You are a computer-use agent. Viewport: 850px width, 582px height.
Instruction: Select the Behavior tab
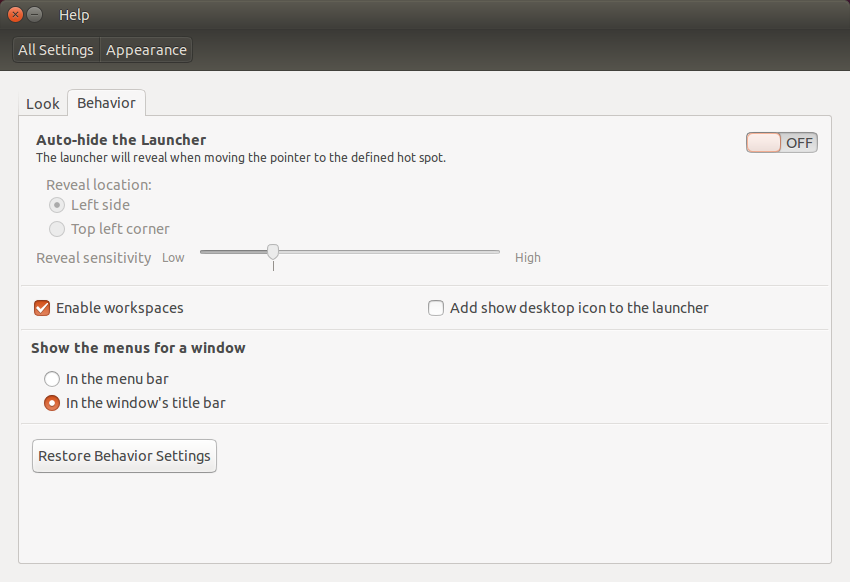(106, 103)
